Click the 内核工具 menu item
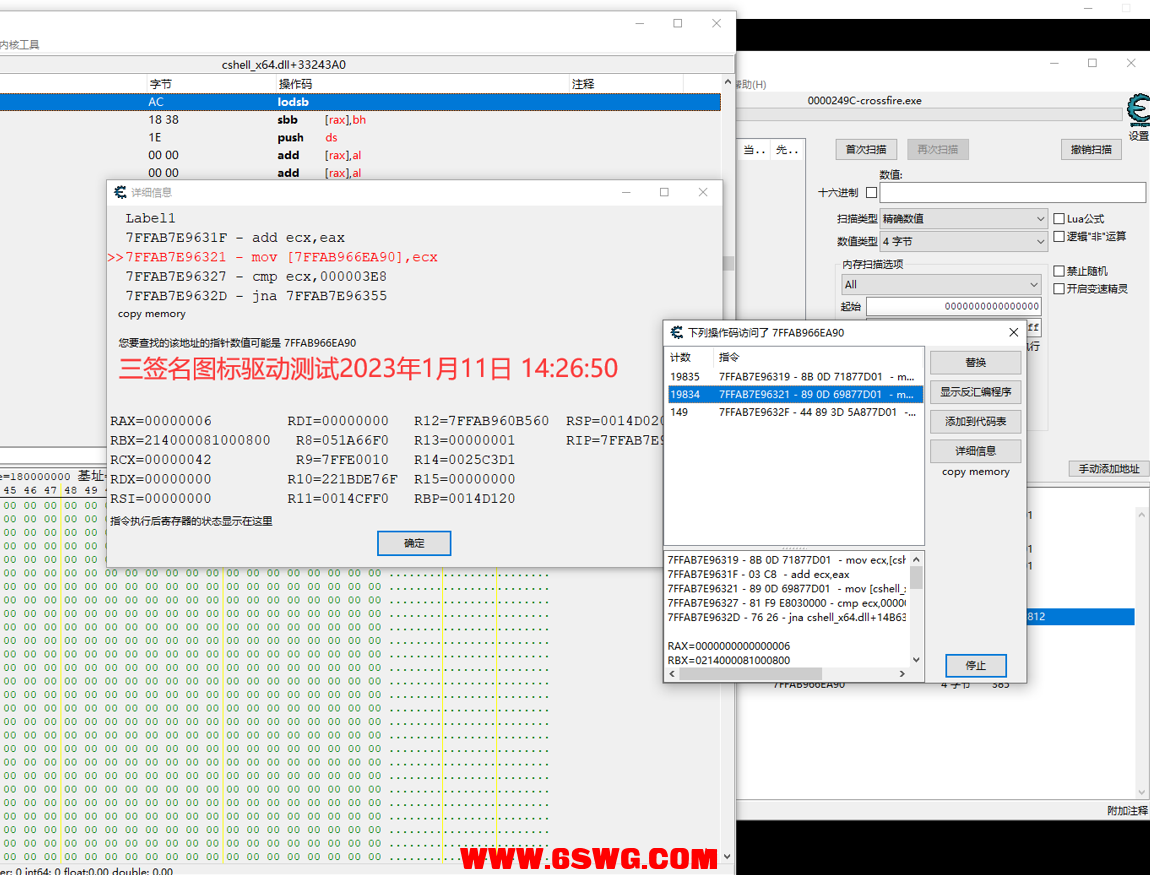Image resolution: width=1150 pixels, height=875 pixels. click(20, 45)
